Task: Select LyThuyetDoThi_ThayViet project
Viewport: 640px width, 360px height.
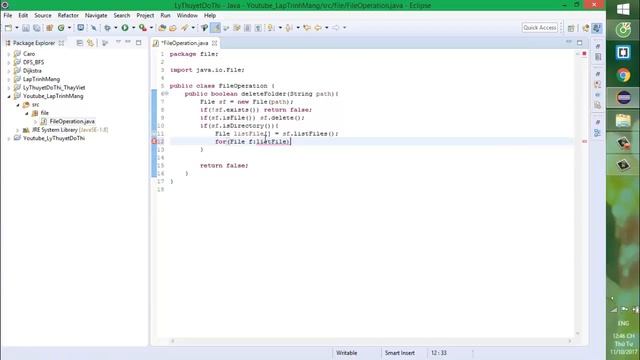Action: [x=53, y=88]
